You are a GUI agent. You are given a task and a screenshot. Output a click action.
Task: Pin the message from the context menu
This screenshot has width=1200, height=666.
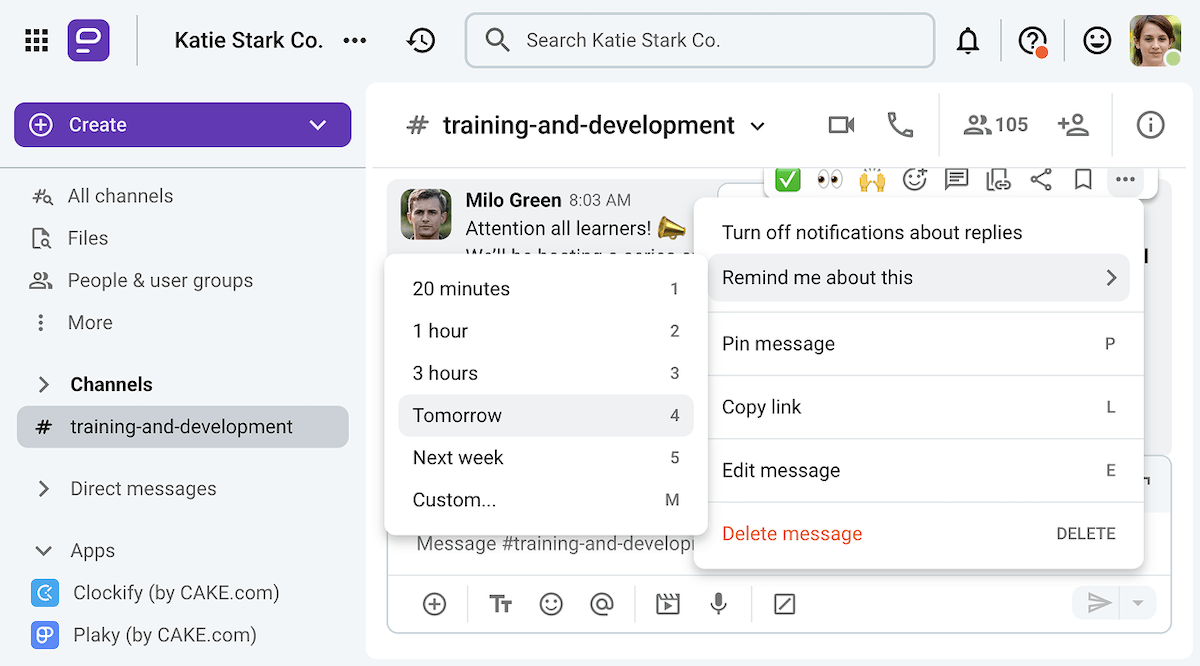click(x=778, y=343)
